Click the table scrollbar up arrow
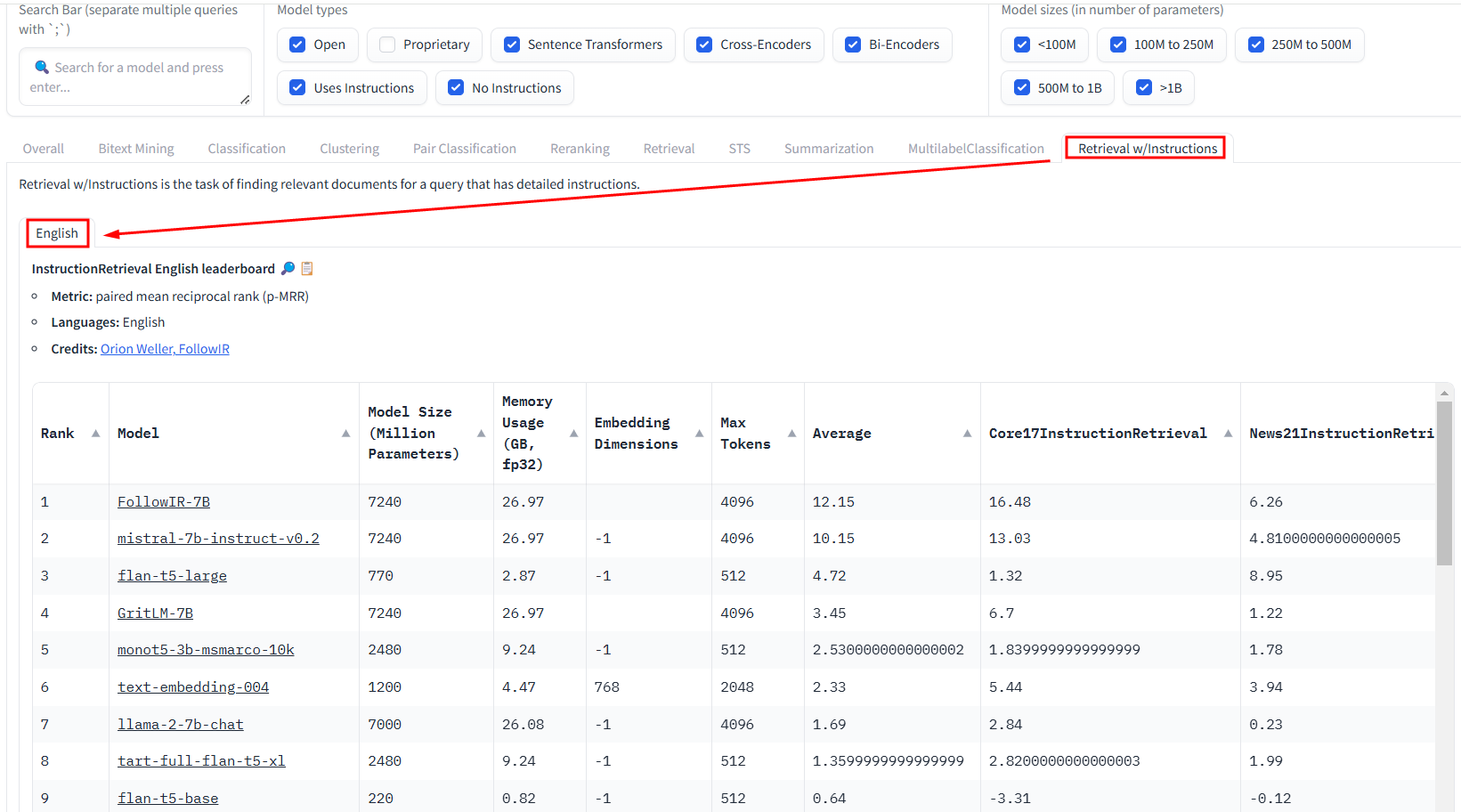 (x=1444, y=392)
